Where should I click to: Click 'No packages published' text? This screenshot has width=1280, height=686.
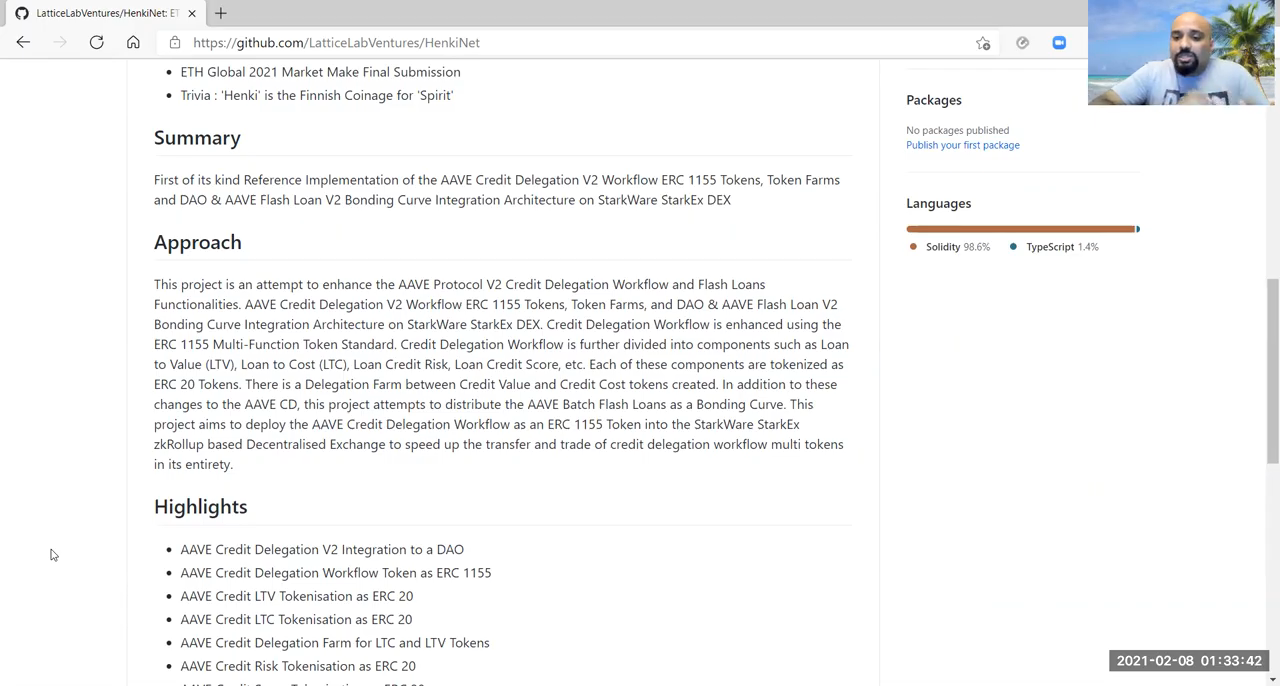[957, 130]
